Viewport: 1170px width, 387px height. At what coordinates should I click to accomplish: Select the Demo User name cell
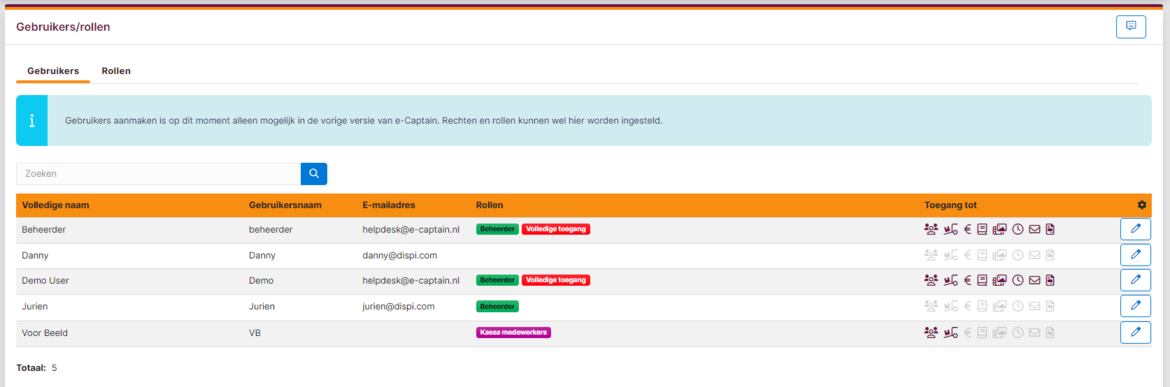(x=46, y=280)
